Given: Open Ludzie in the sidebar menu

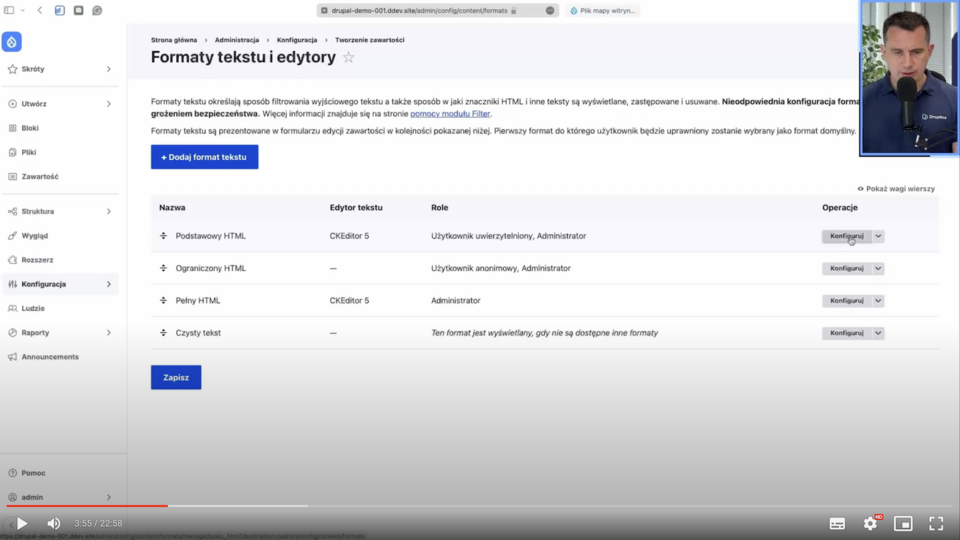Looking at the screenshot, I should 33,309.
